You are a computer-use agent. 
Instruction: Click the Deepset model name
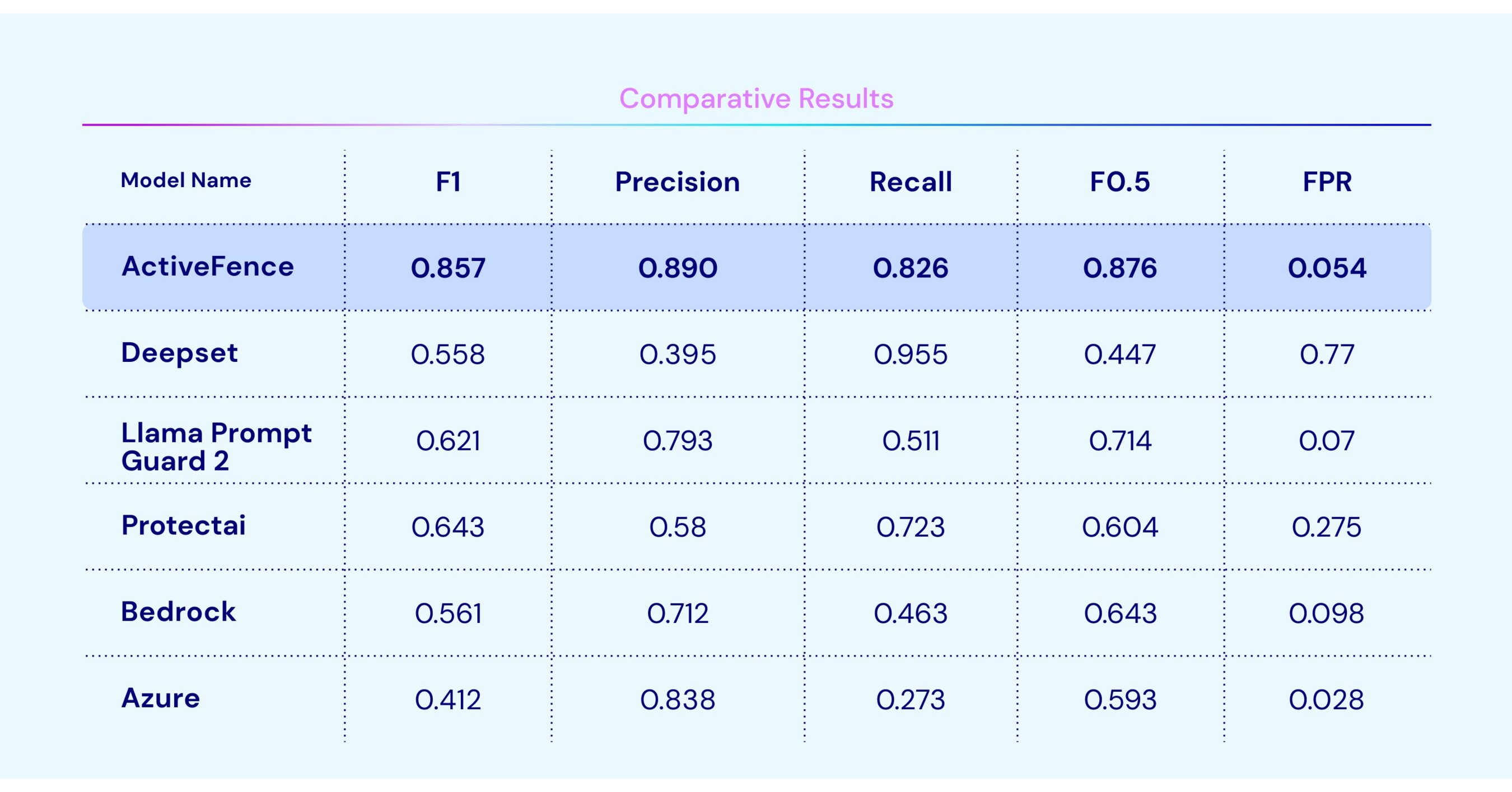click(179, 353)
